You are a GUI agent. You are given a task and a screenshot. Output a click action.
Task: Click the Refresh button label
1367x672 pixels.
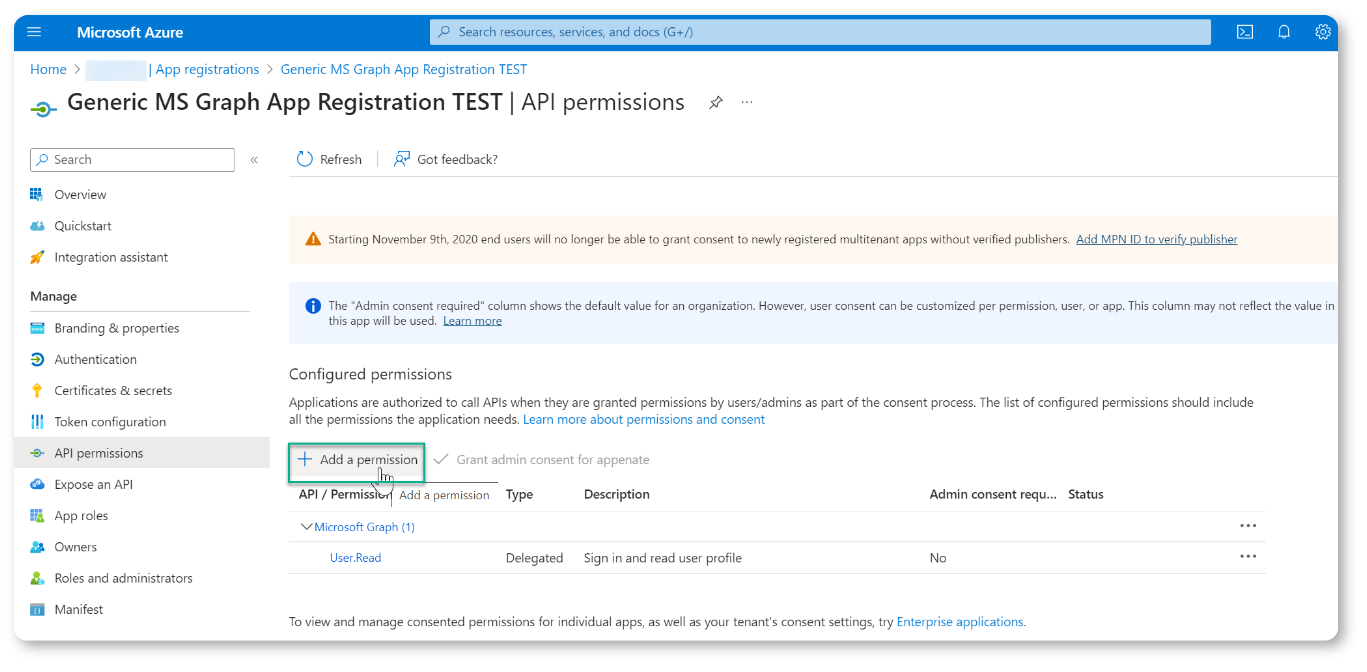point(341,159)
